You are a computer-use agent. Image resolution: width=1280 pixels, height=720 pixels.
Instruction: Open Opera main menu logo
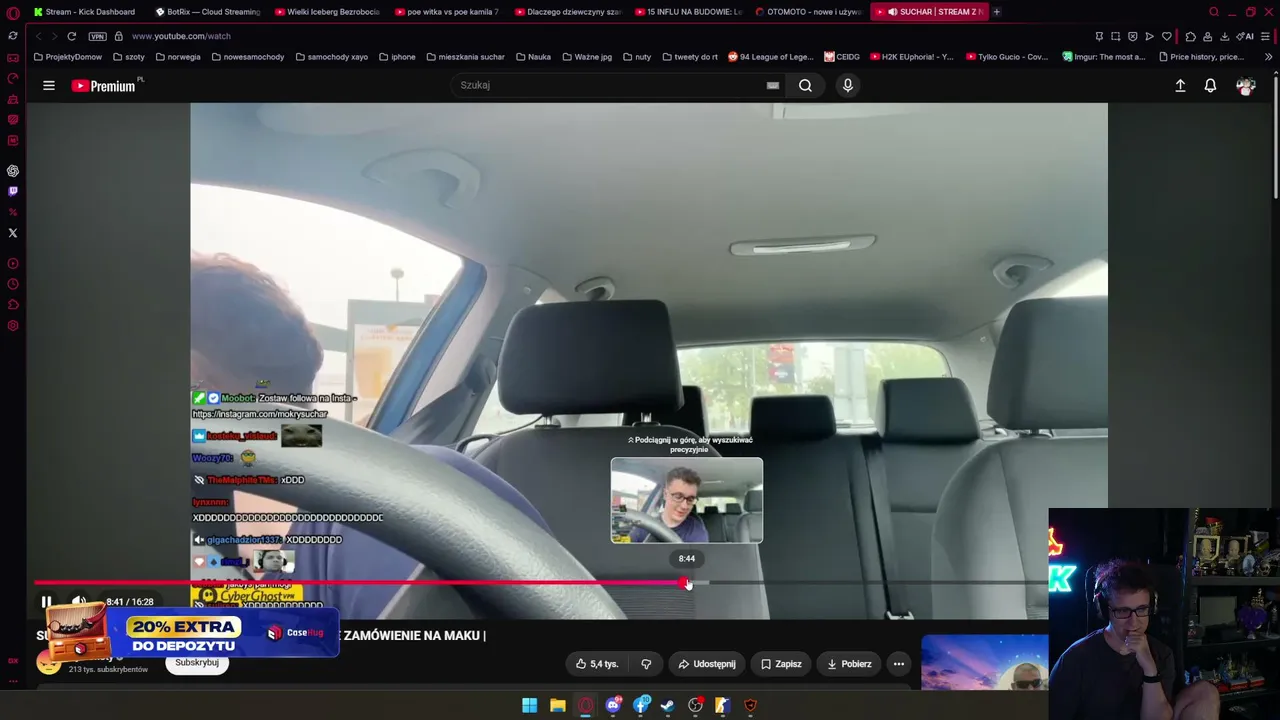point(13,13)
